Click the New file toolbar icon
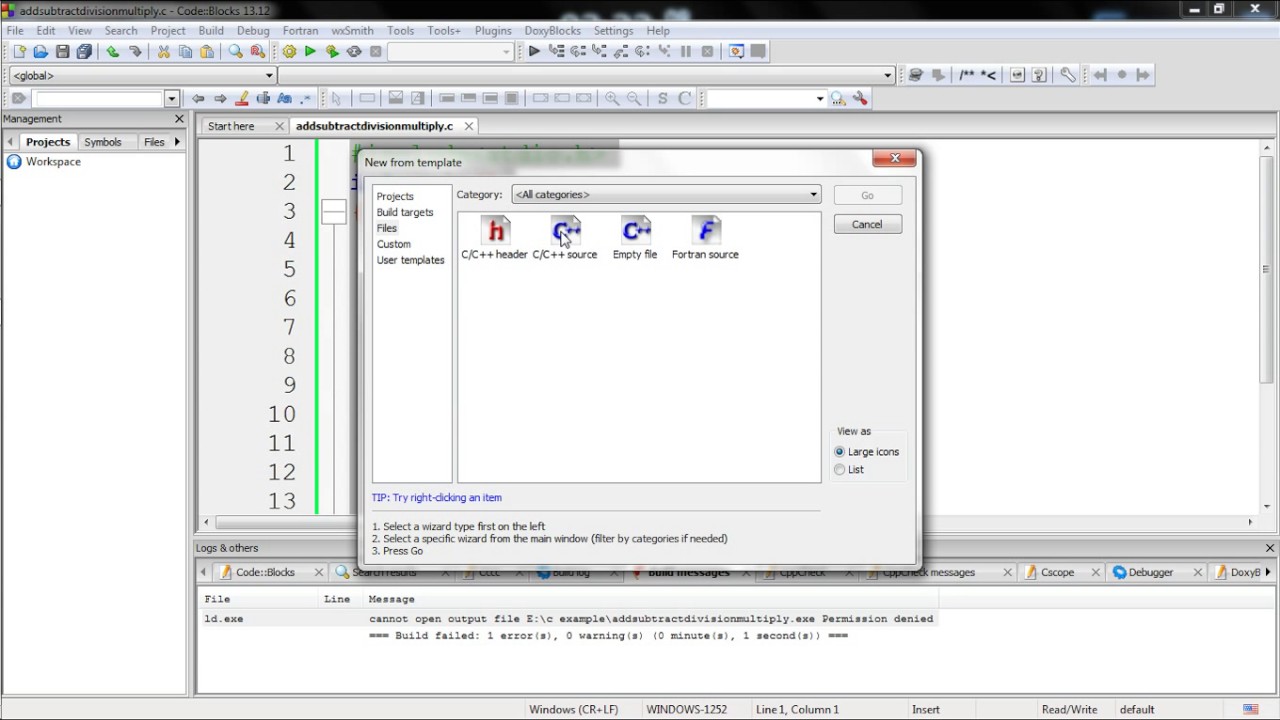The width and height of the screenshot is (1280, 720). tap(19, 52)
